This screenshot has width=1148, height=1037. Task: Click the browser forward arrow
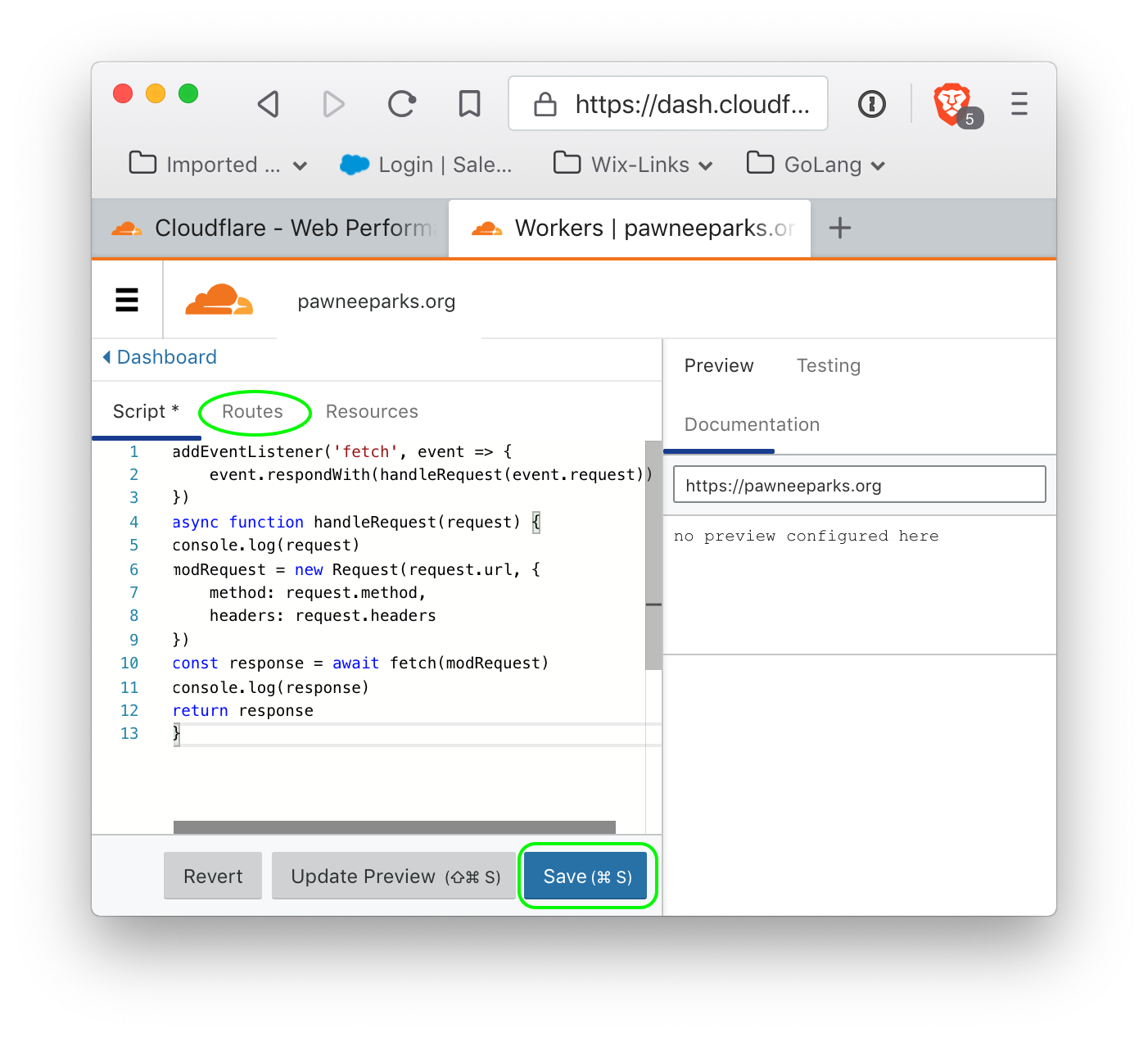click(333, 104)
